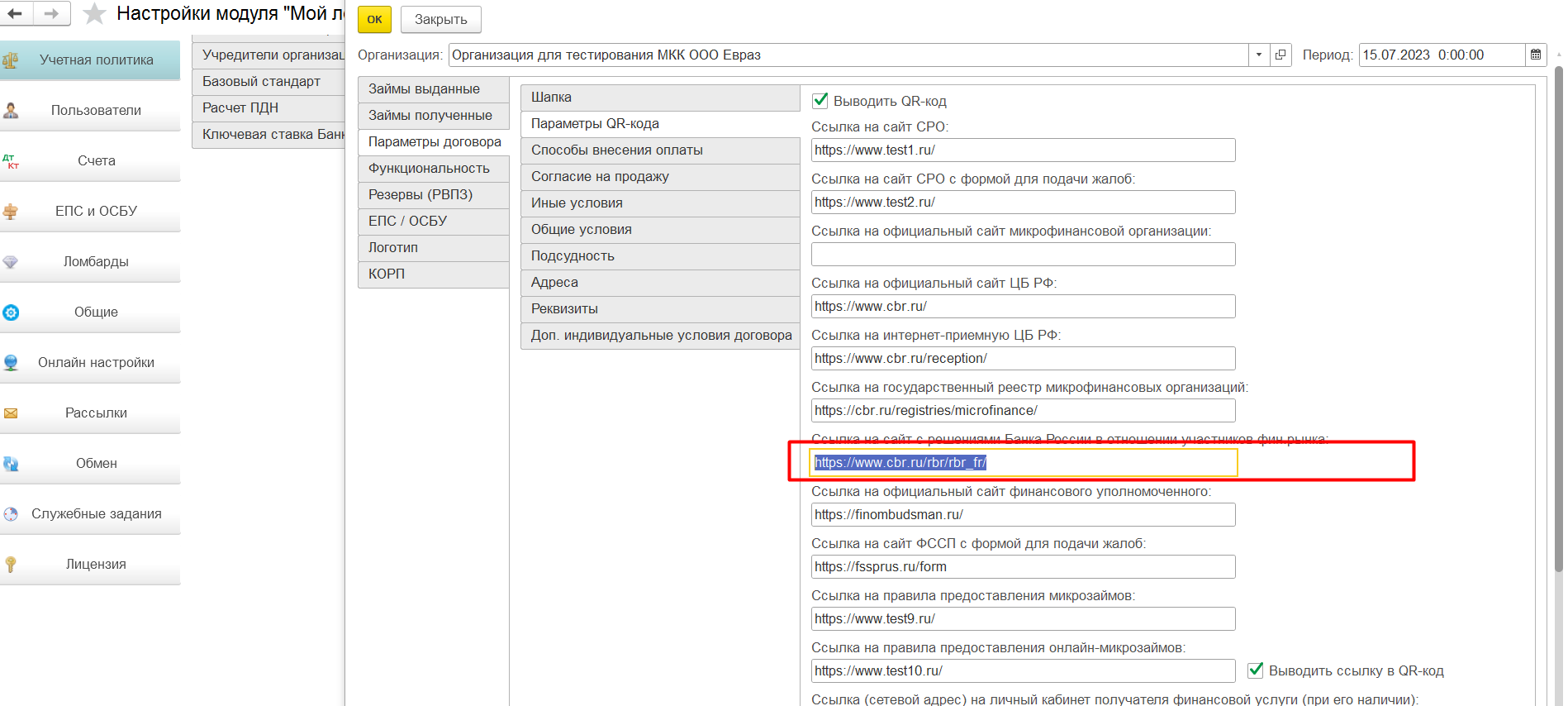
Task: Toggle Выводить ссылку в QR-код checkbox
Action: [x=1256, y=670]
